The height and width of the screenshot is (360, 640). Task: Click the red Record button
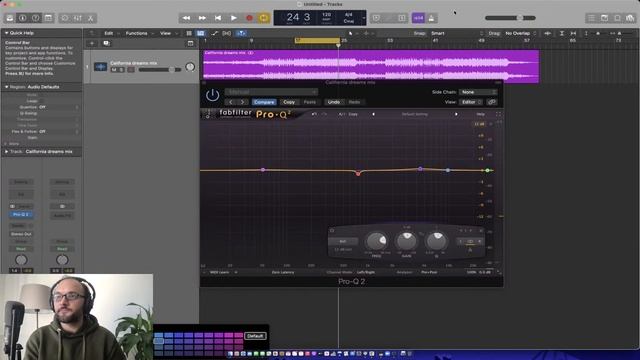pos(249,18)
